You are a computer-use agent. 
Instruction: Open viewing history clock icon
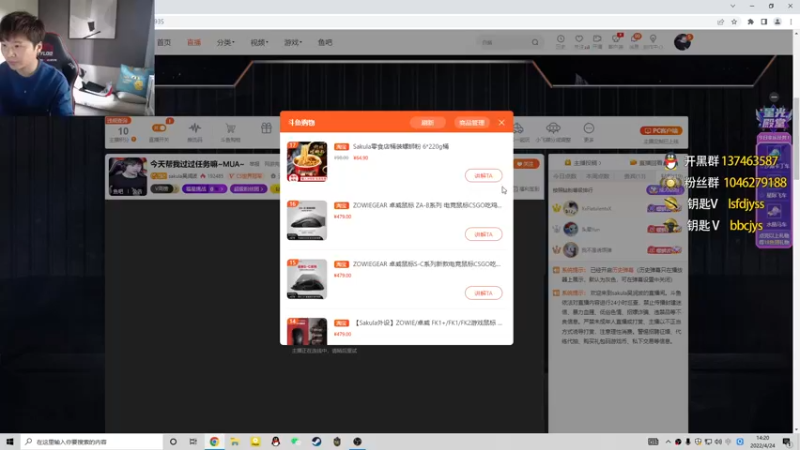561,41
